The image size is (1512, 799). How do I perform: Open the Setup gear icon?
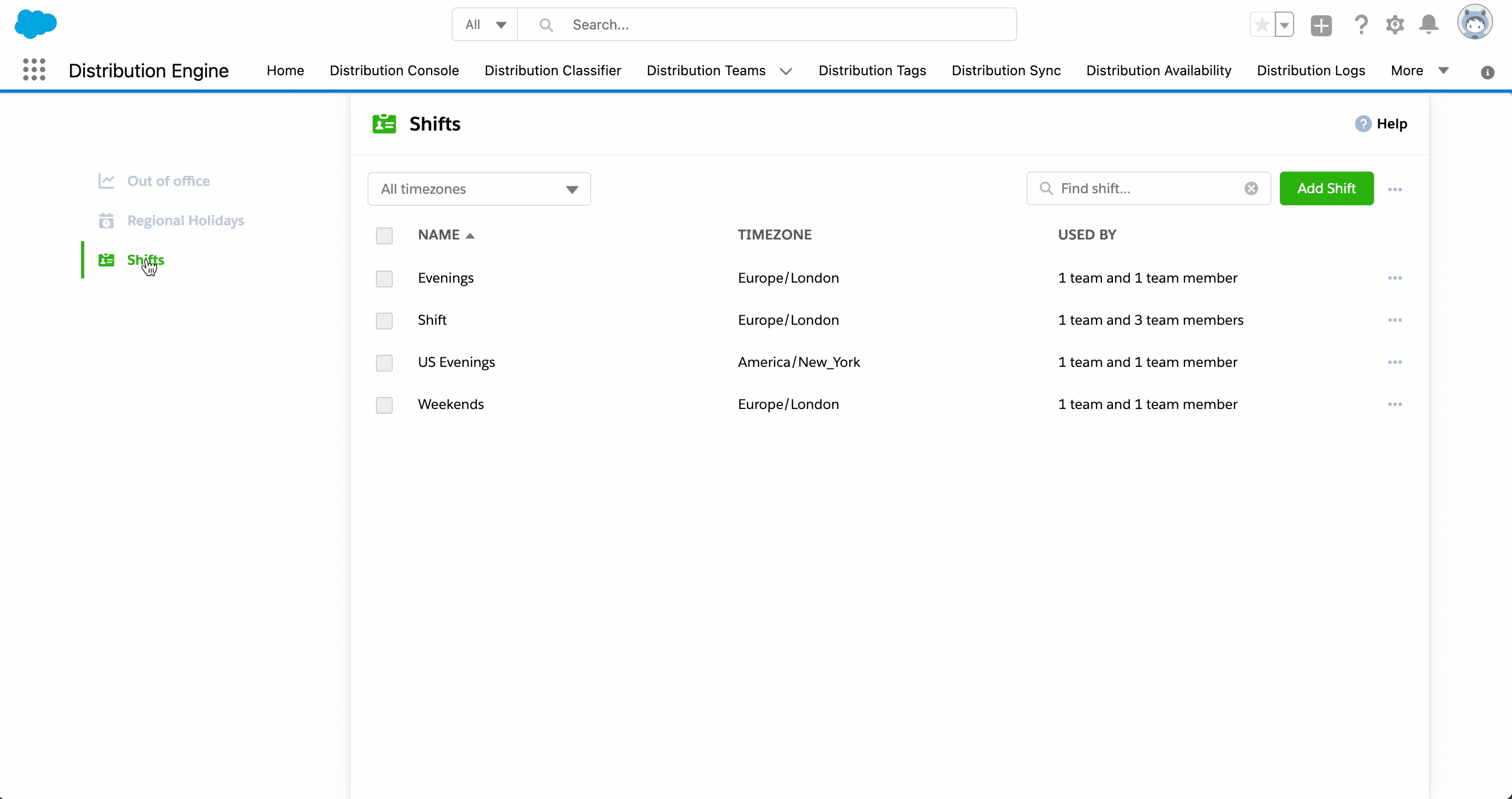click(1395, 25)
